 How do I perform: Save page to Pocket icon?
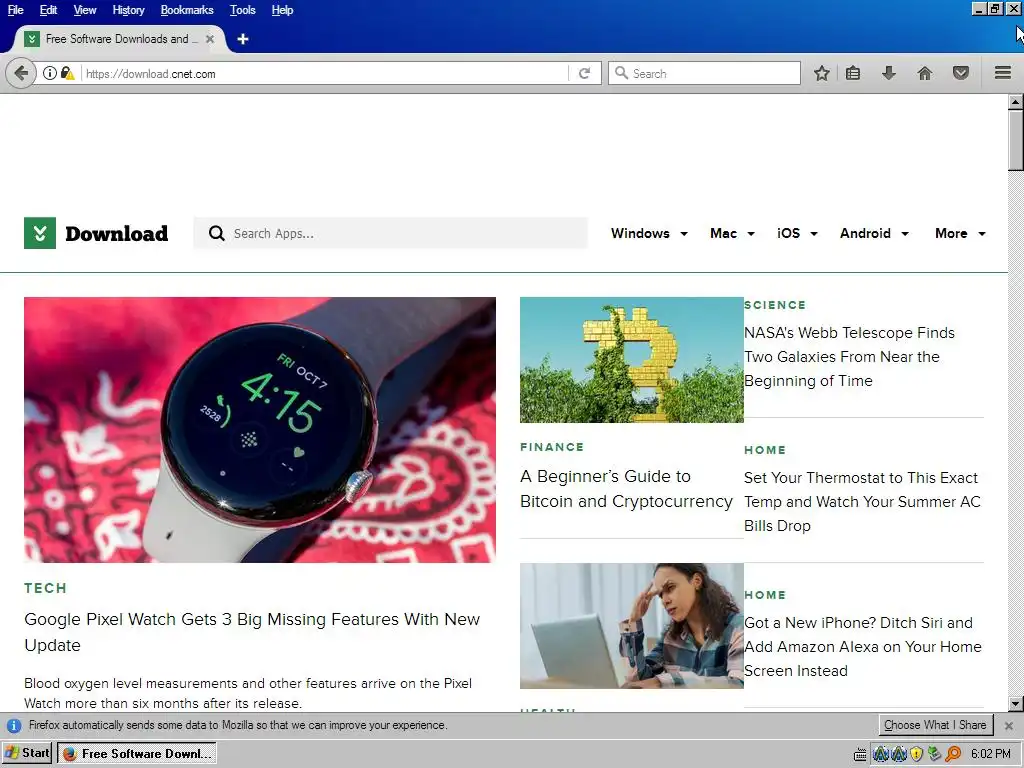pyautogui.click(x=961, y=73)
